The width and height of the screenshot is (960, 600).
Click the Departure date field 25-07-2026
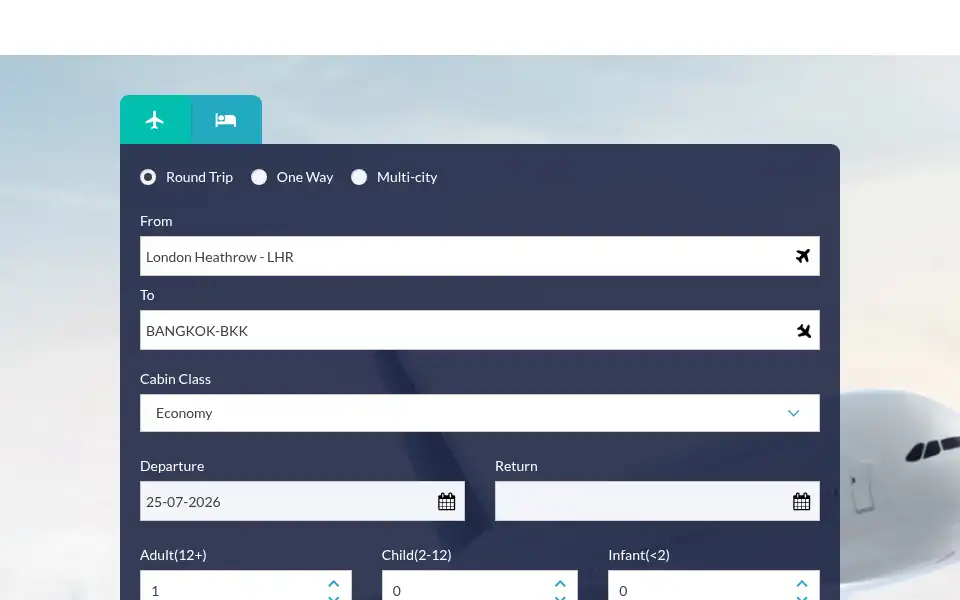click(x=302, y=501)
